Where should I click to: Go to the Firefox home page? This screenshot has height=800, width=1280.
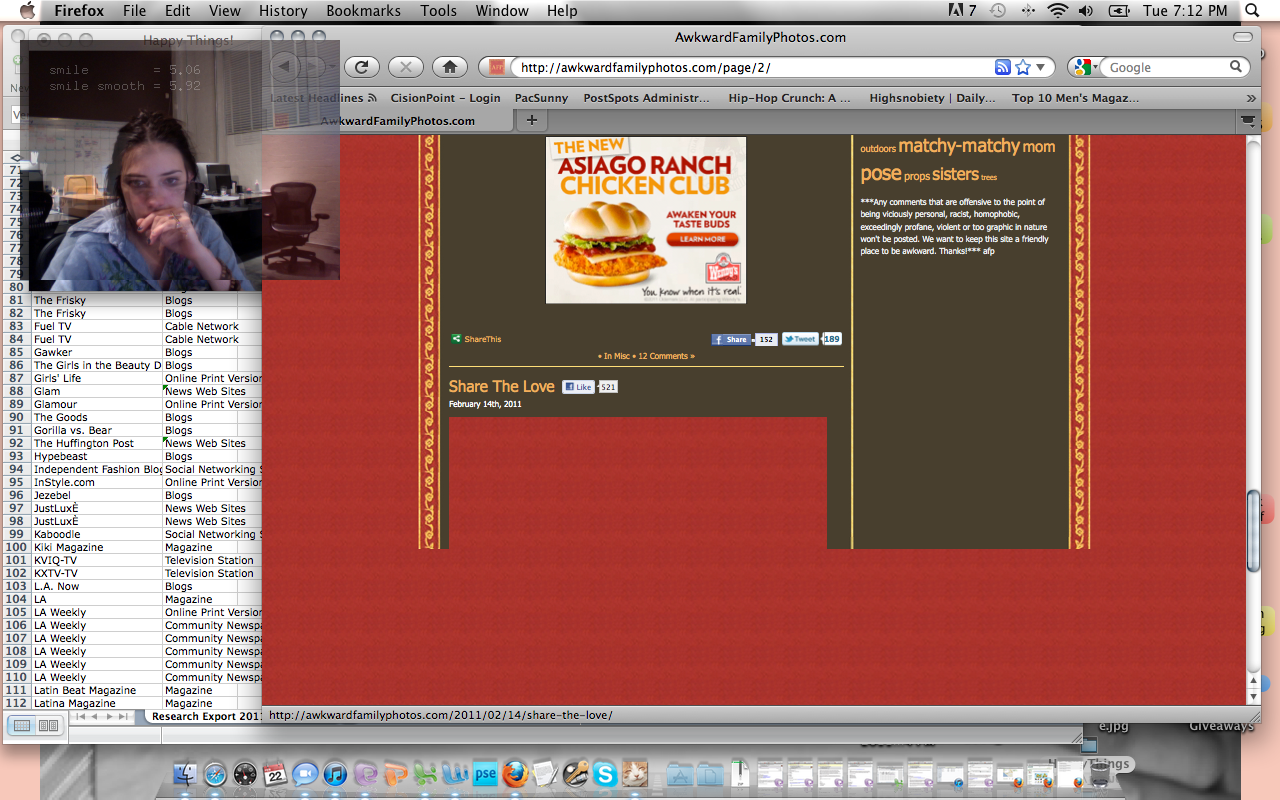(450, 67)
